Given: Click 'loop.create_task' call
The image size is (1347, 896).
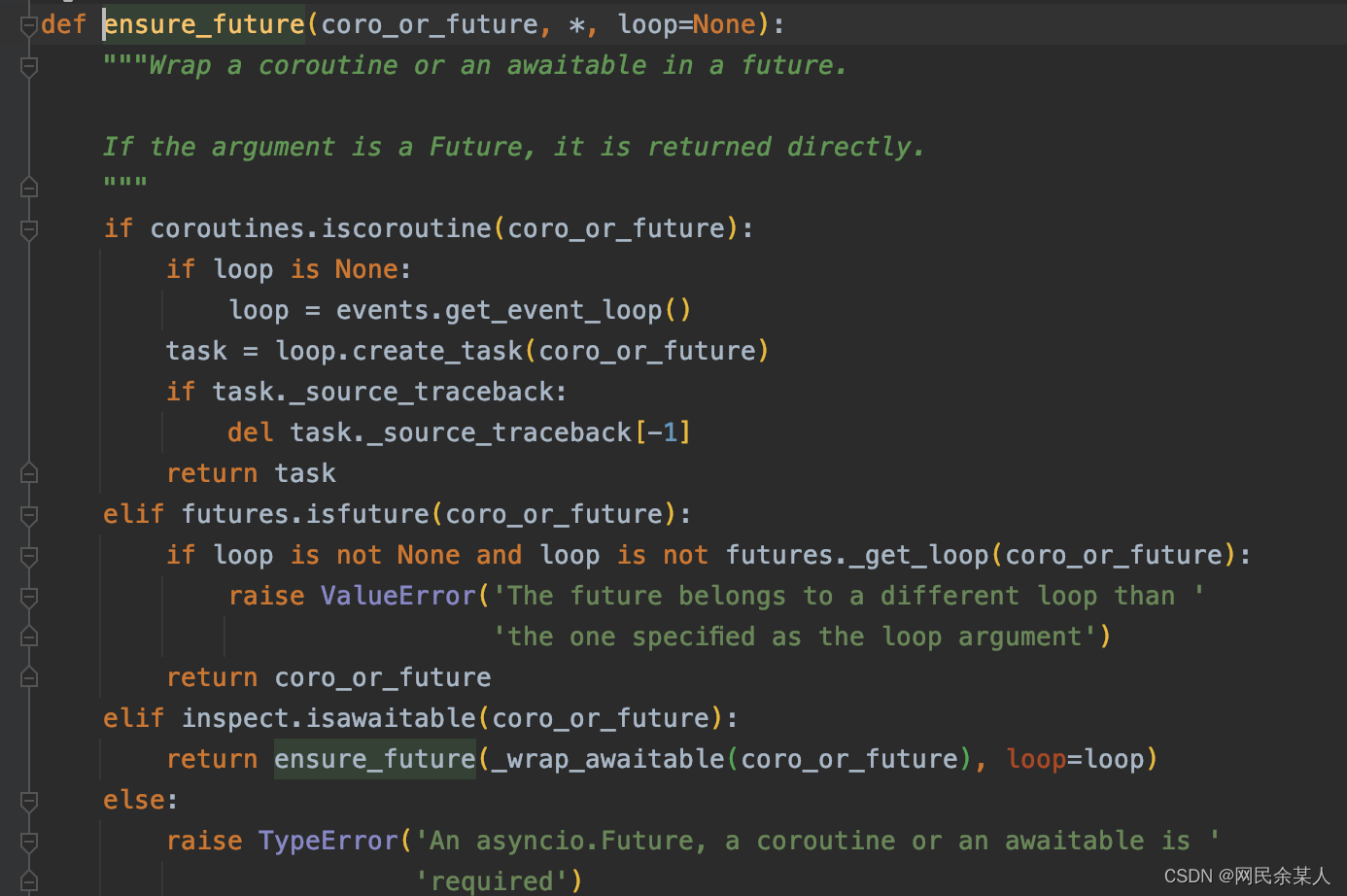Looking at the screenshot, I should (399, 351).
